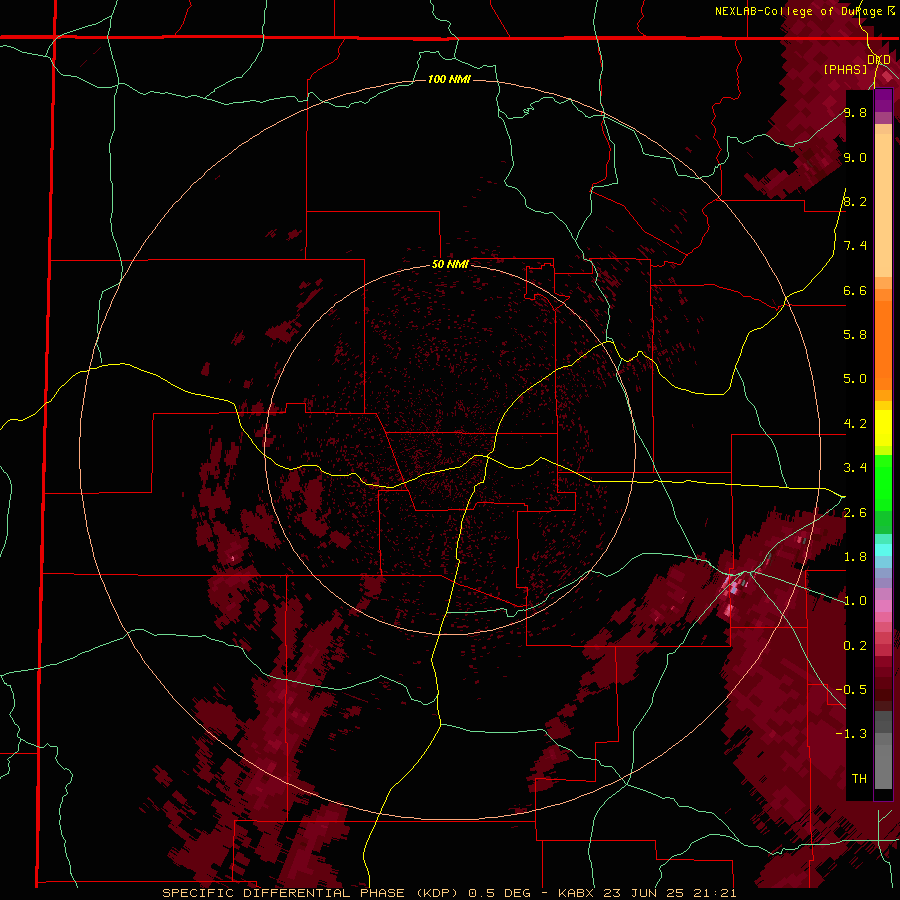Pick the purple top segment of color bar
This screenshot has width=900, height=900.
(883, 101)
